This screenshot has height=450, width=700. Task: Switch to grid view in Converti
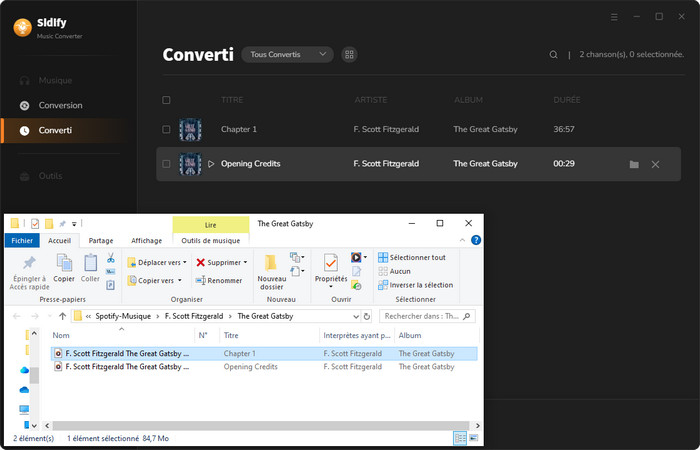click(349, 54)
